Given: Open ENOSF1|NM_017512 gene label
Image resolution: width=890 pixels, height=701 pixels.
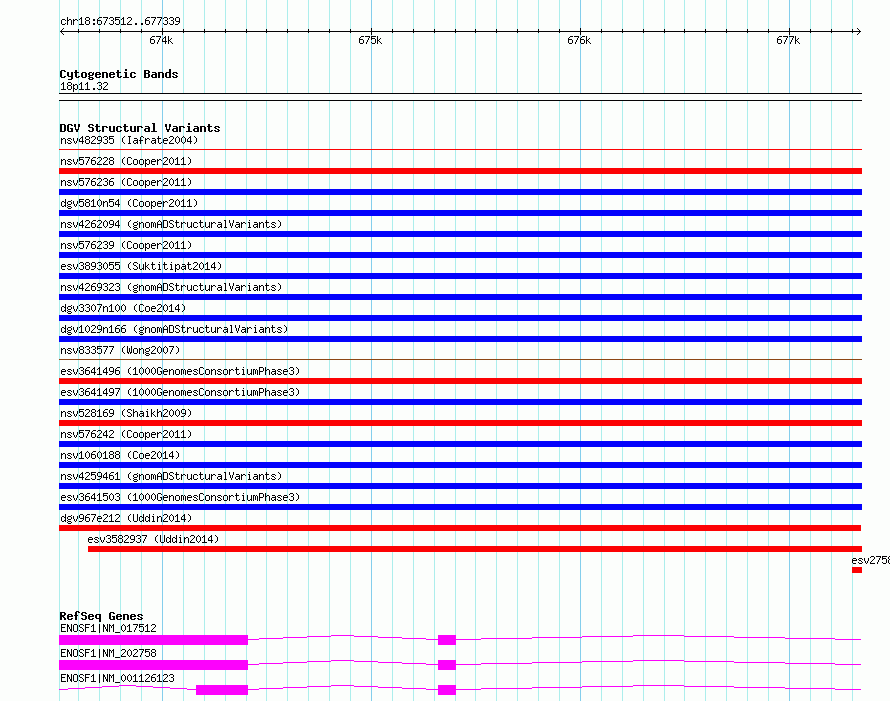Looking at the screenshot, I should [x=108, y=628].
